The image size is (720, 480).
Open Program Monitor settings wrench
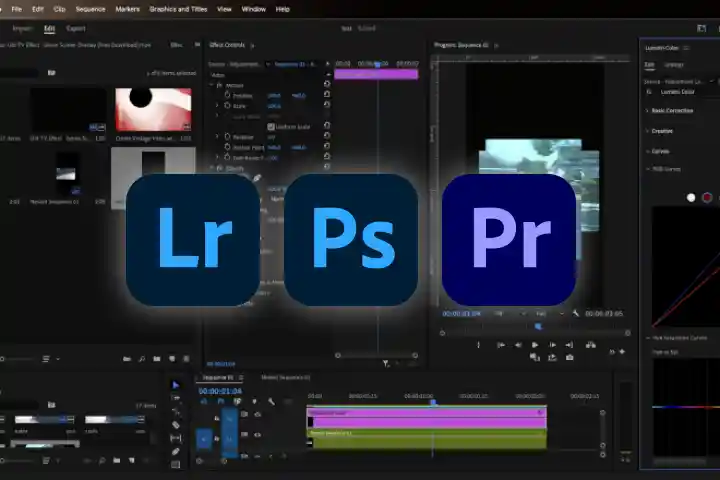576,313
